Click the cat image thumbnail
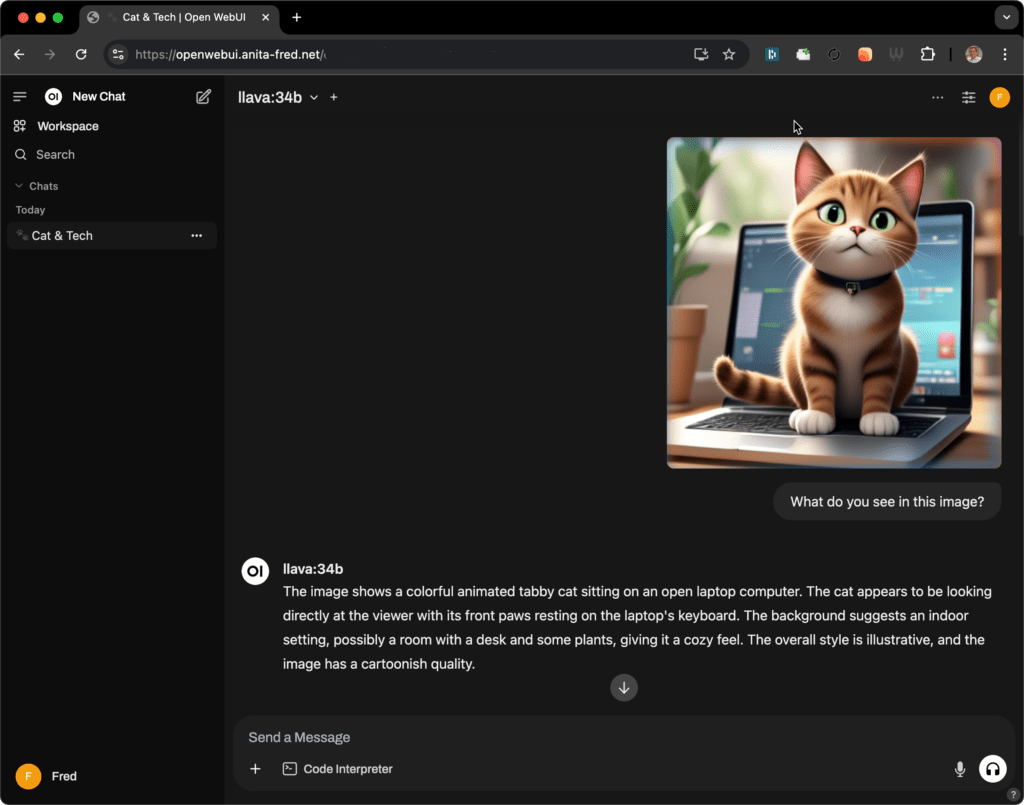Screen dimensions: 1024x805 click(834, 302)
